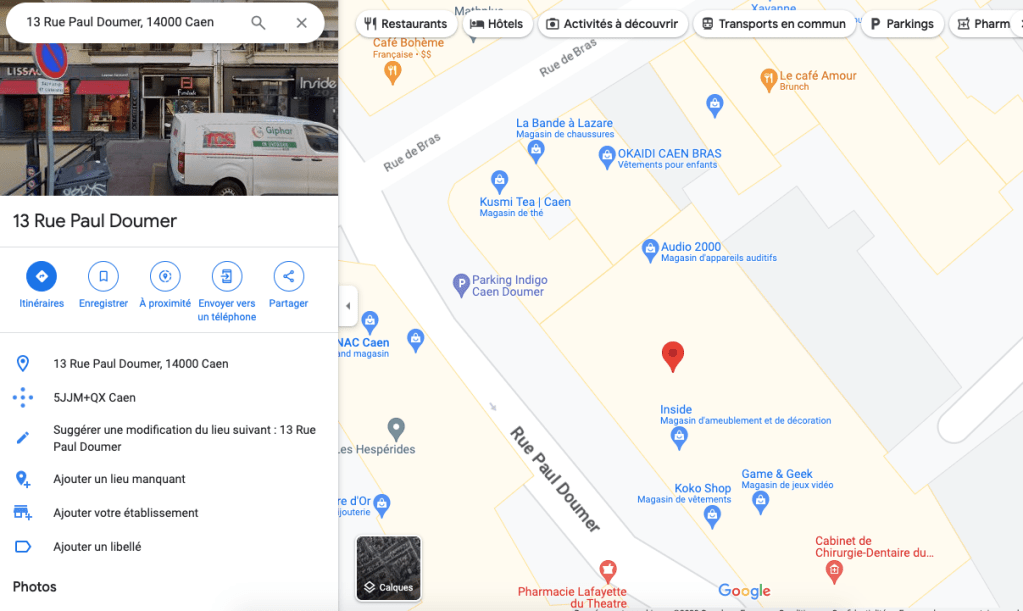Clear the search with the X icon
This screenshot has height=611, width=1023.
pyautogui.click(x=301, y=23)
